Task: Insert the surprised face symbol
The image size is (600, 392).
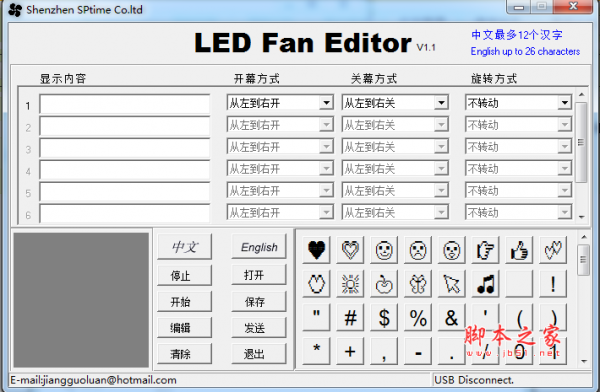Action: [x=452, y=250]
